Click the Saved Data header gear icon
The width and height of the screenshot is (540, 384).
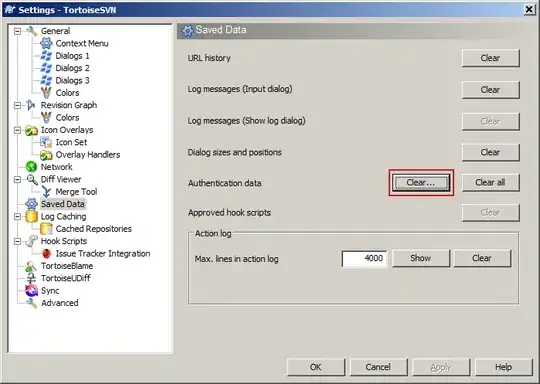tap(188, 31)
